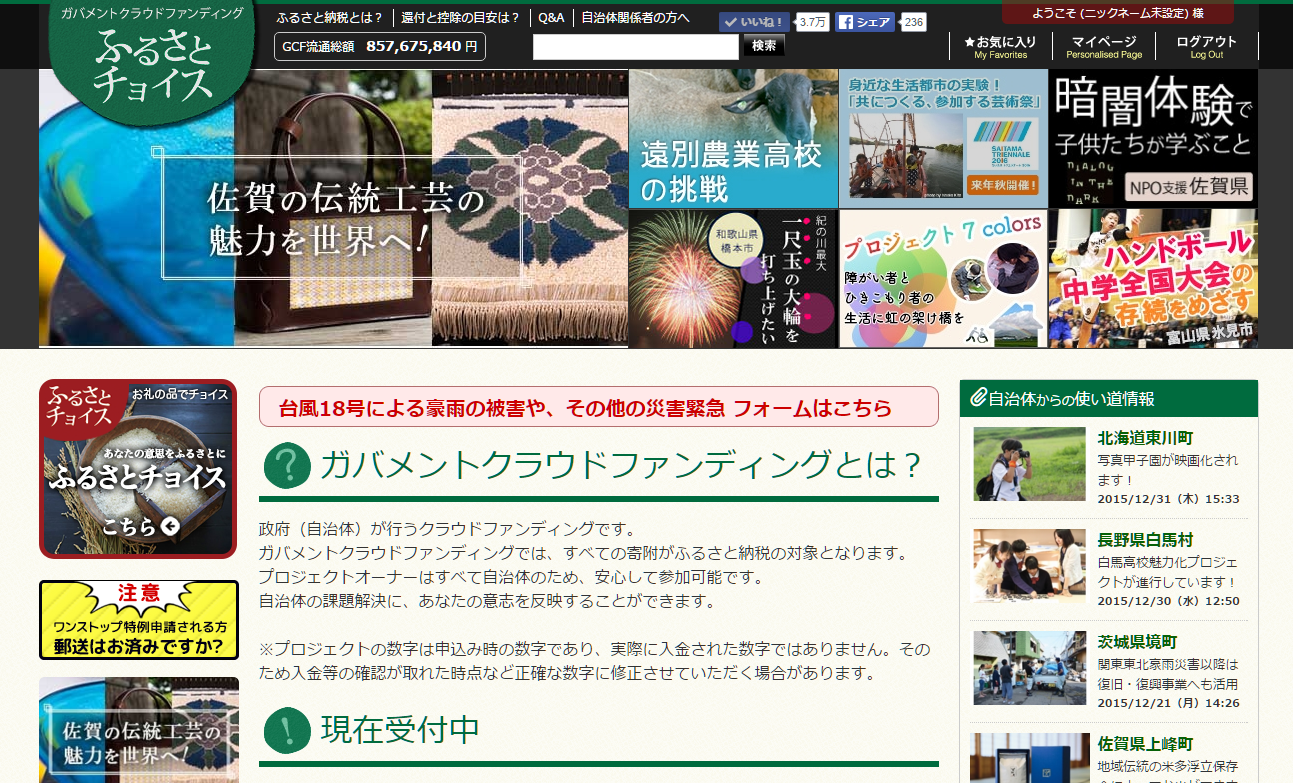This screenshot has height=783, width=1293.
Task: Click the 検索 search button
Action: (x=764, y=46)
